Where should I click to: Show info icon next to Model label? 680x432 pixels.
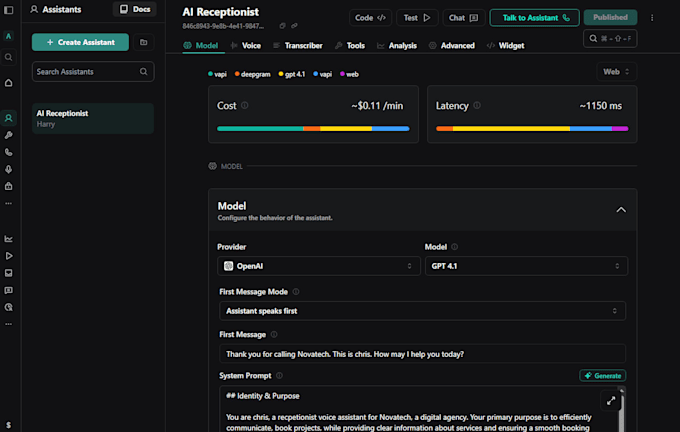point(454,247)
